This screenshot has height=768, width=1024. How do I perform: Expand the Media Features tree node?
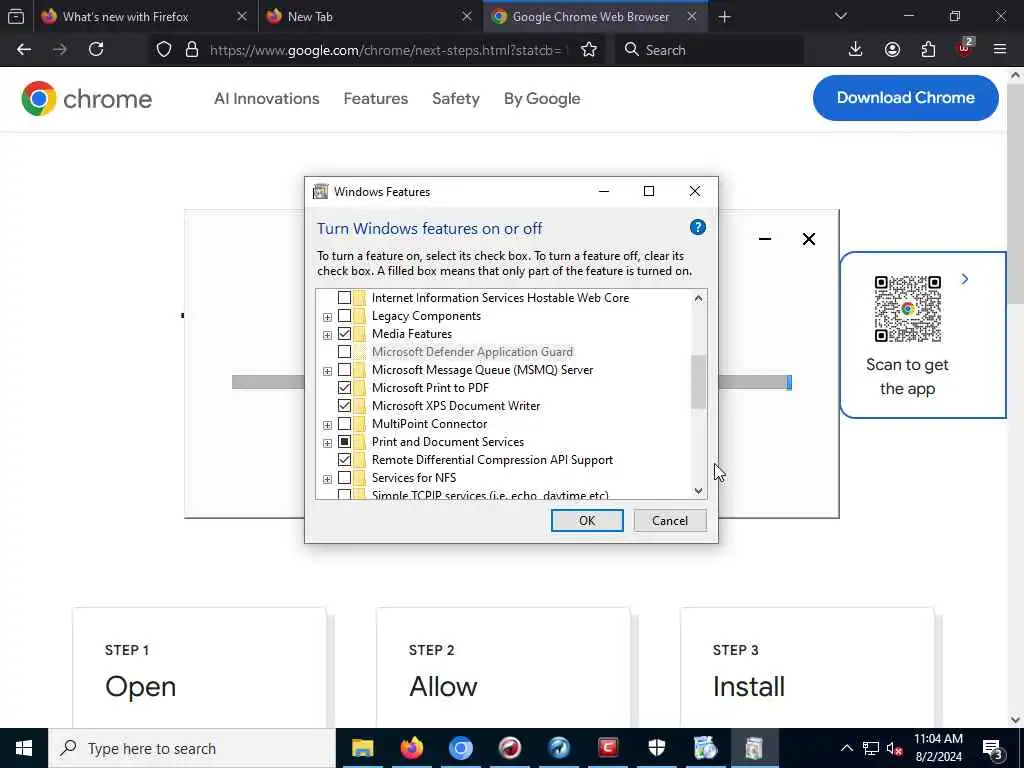point(327,335)
